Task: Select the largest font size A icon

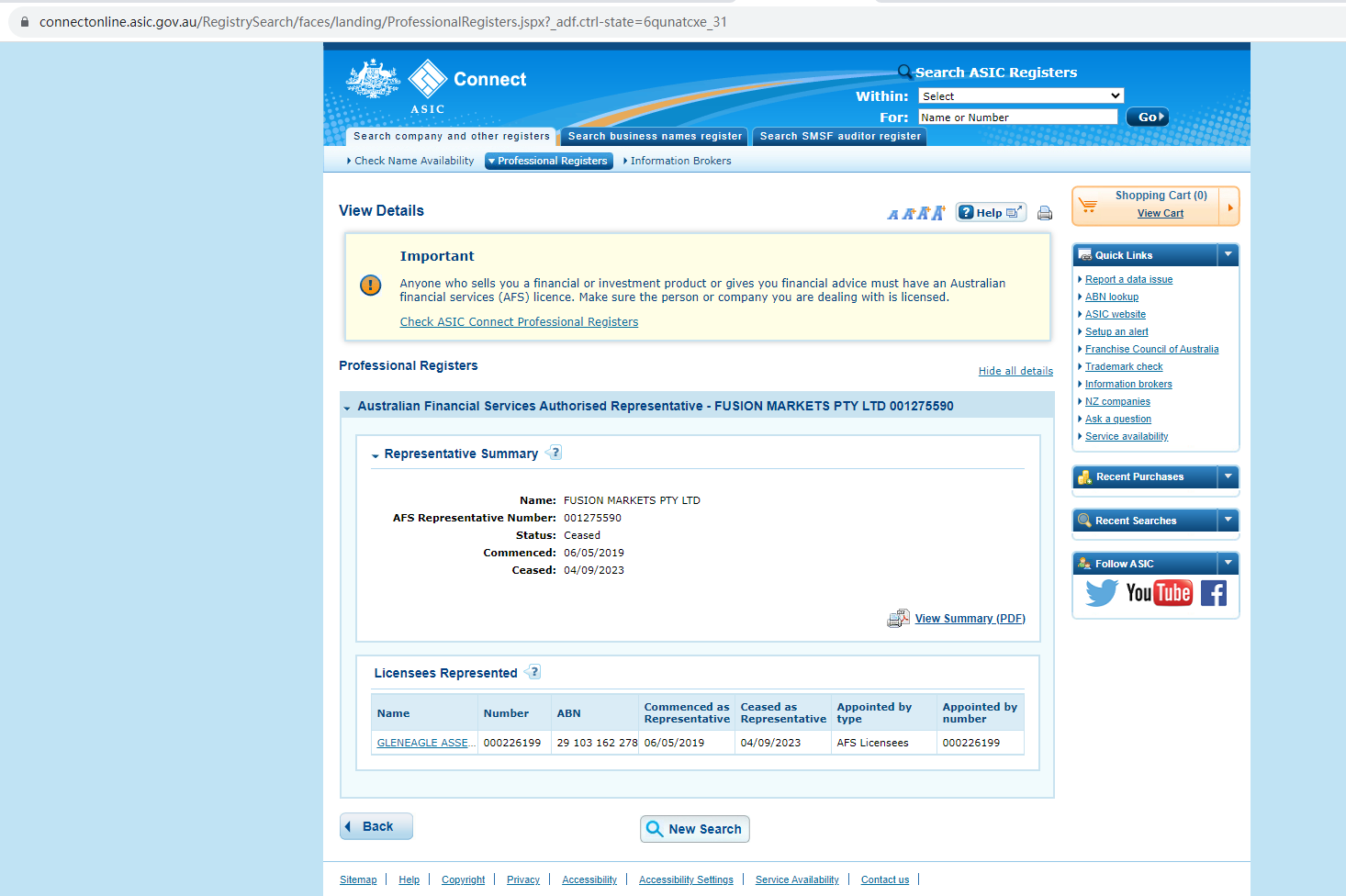Action: (x=937, y=213)
